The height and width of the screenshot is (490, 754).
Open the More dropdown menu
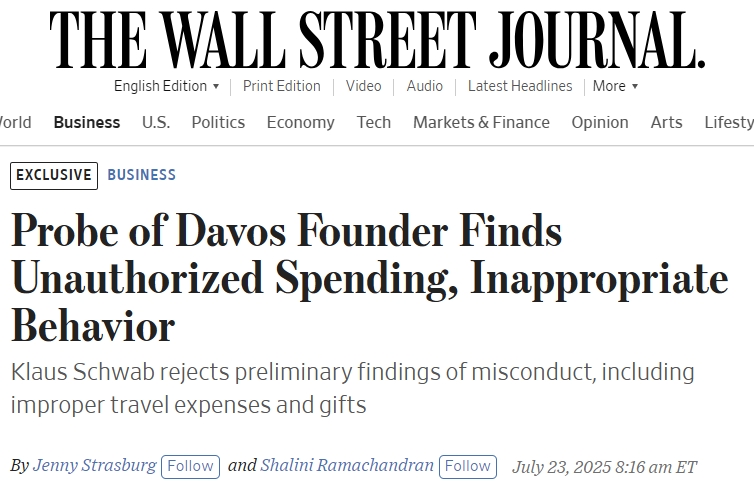pyautogui.click(x=615, y=86)
